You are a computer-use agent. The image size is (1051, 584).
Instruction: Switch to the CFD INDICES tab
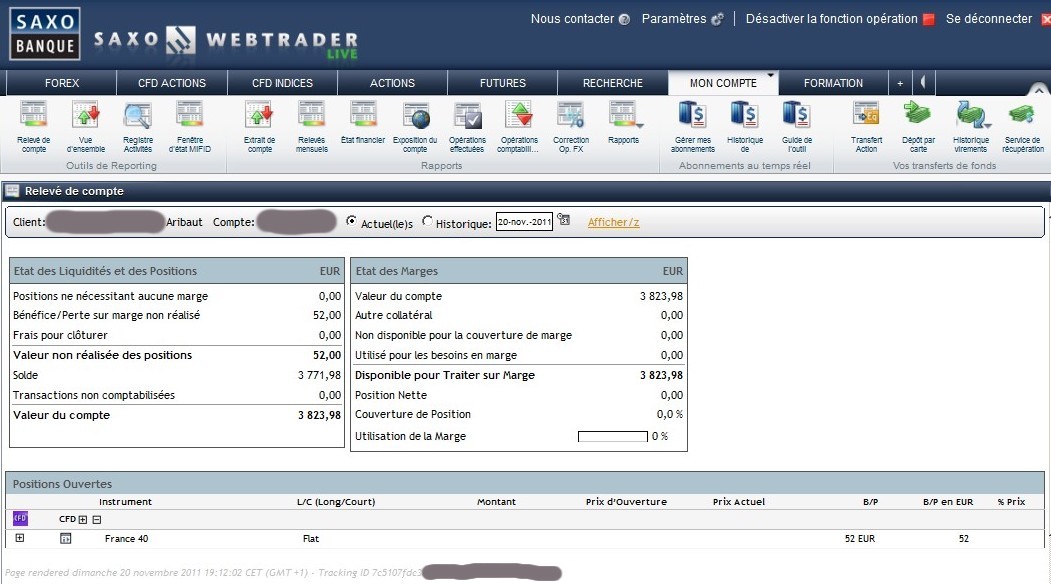(282, 83)
